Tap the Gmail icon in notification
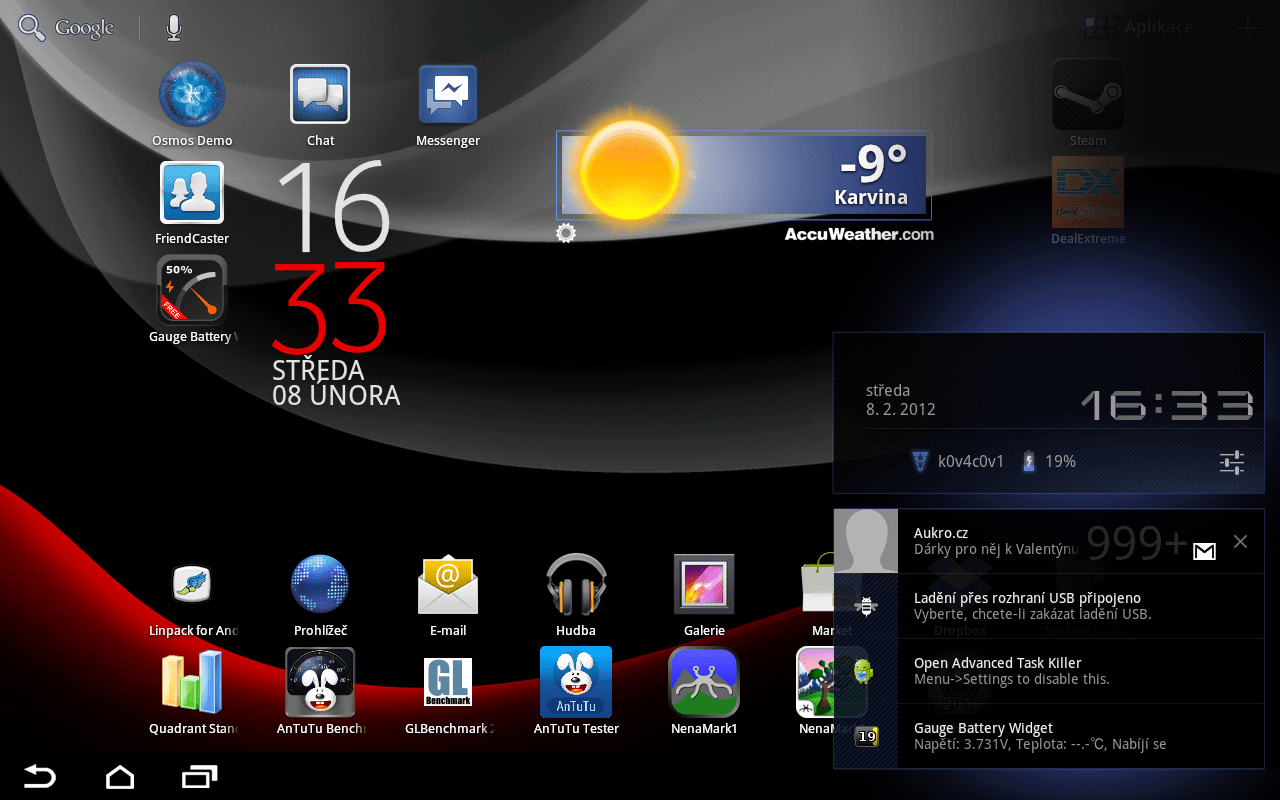The width and height of the screenshot is (1280, 800). pyautogui.click(x=1204, y=551)
